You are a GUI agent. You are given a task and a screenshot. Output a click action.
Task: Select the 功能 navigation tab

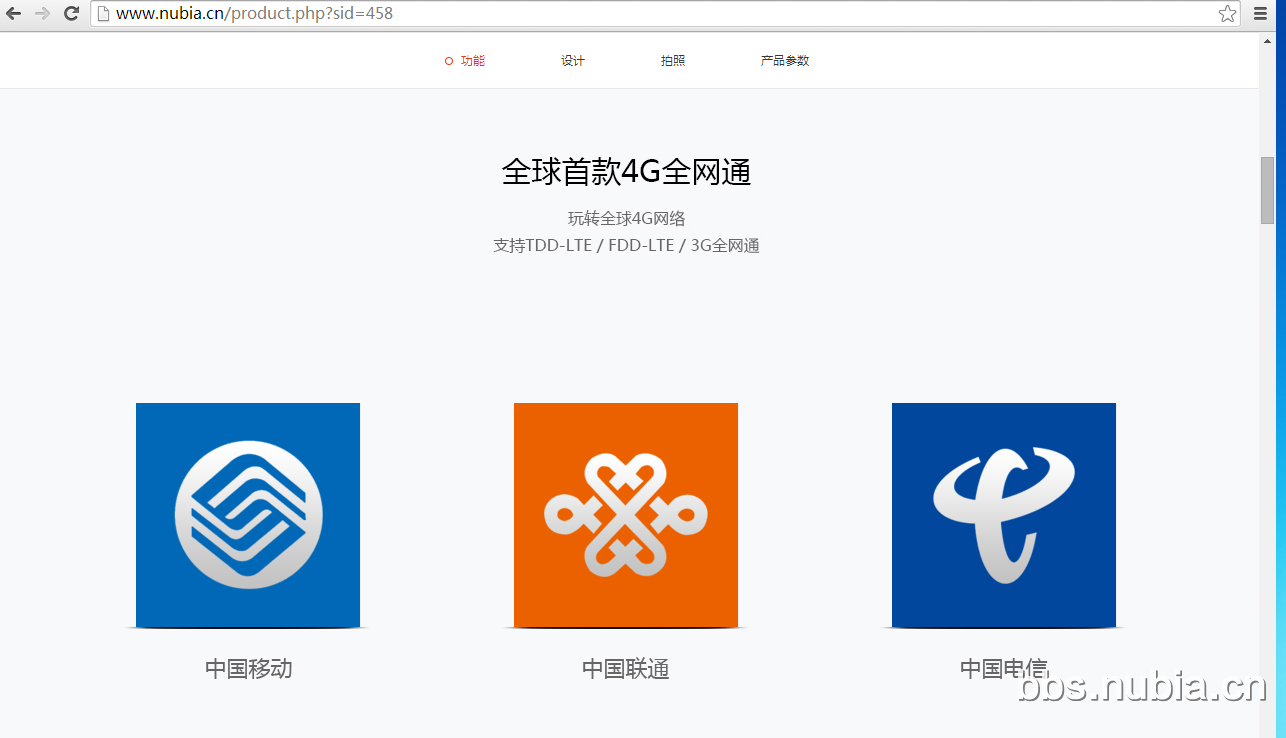coord(473,61)
